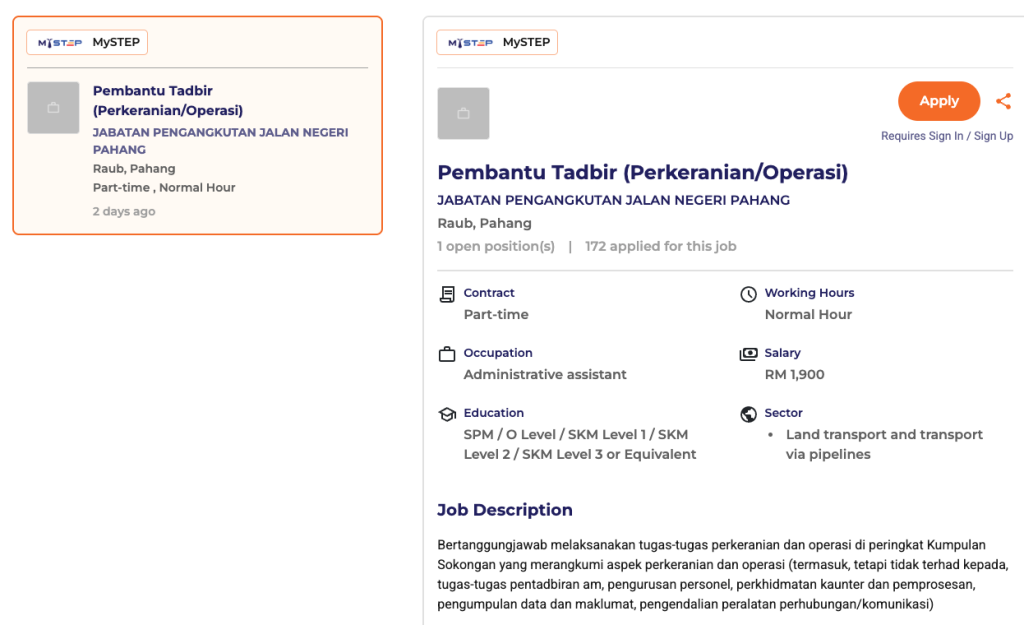Click the Job Description heading

click(505, 510)
